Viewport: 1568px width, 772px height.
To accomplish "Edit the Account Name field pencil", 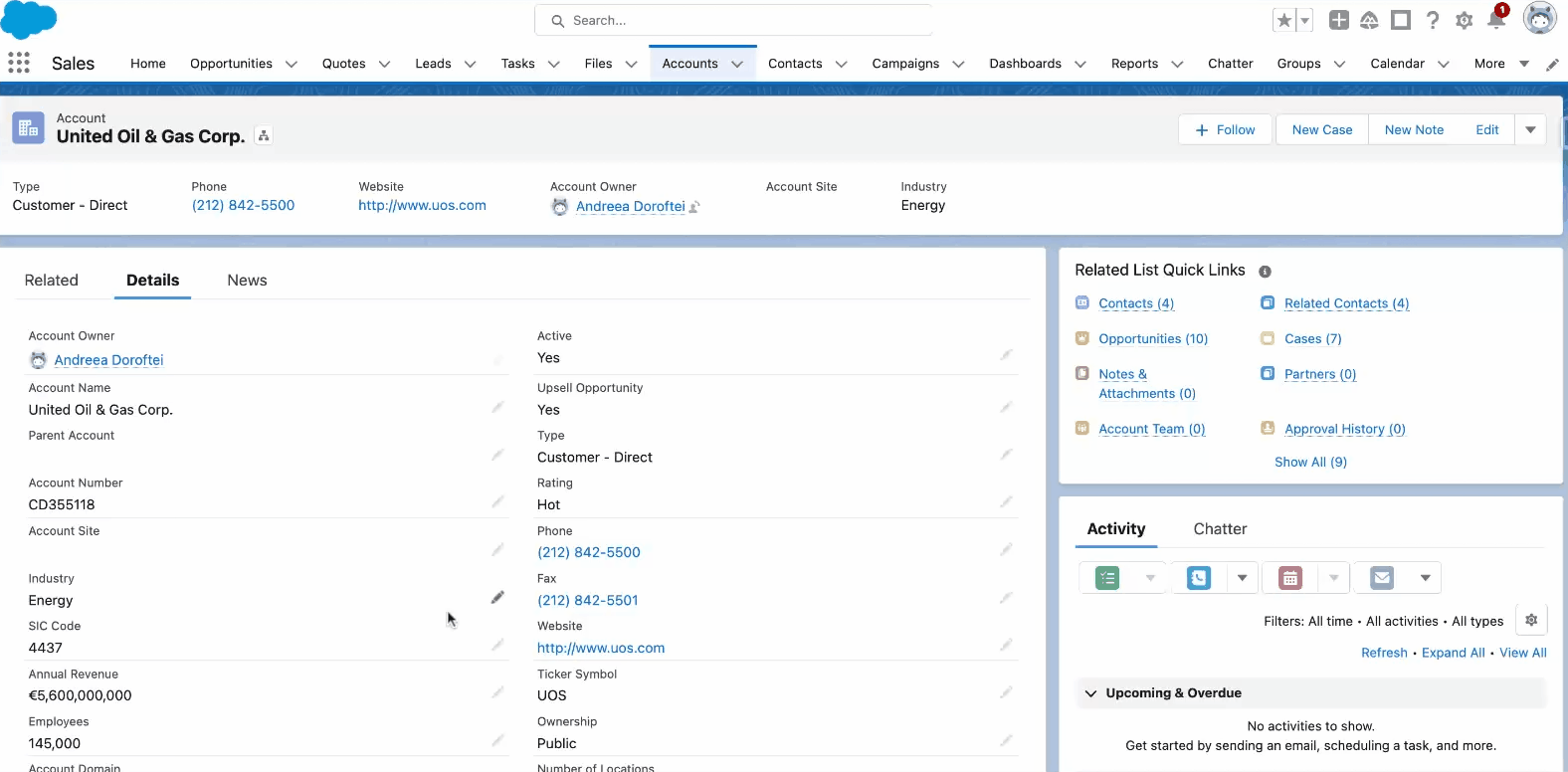I will (497, 407).
